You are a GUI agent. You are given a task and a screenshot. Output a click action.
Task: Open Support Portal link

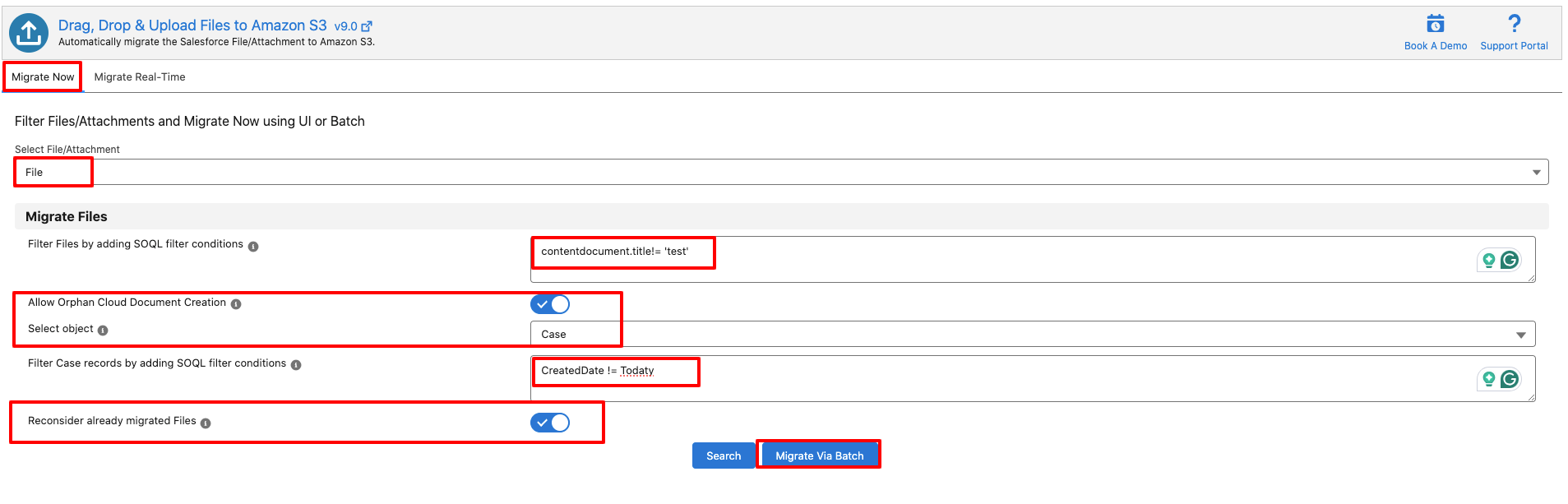click(x=1514, y=46)
